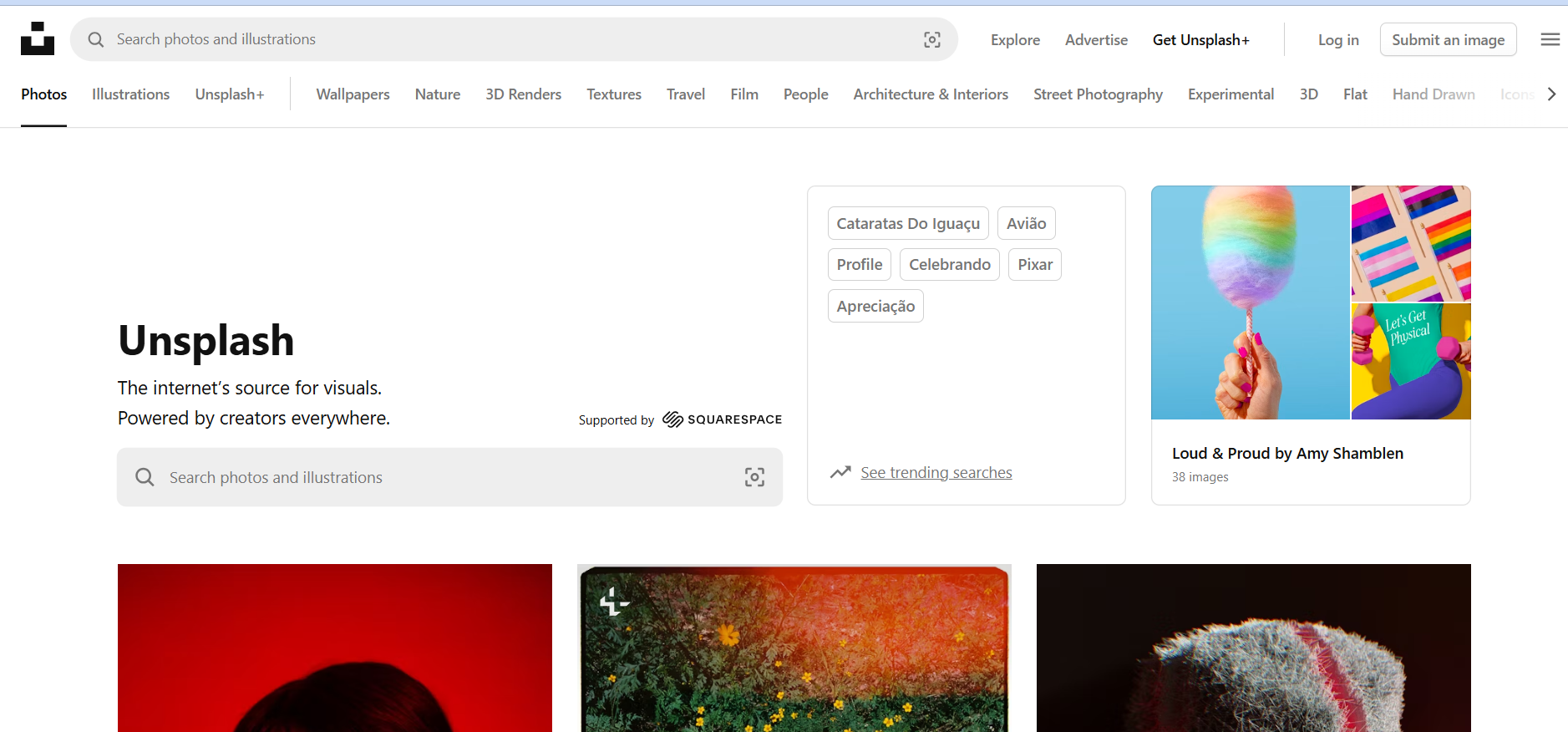Open the Flat category
Image resolution: width=1568 pixels, height=732 pixels.
point(1355,94)
